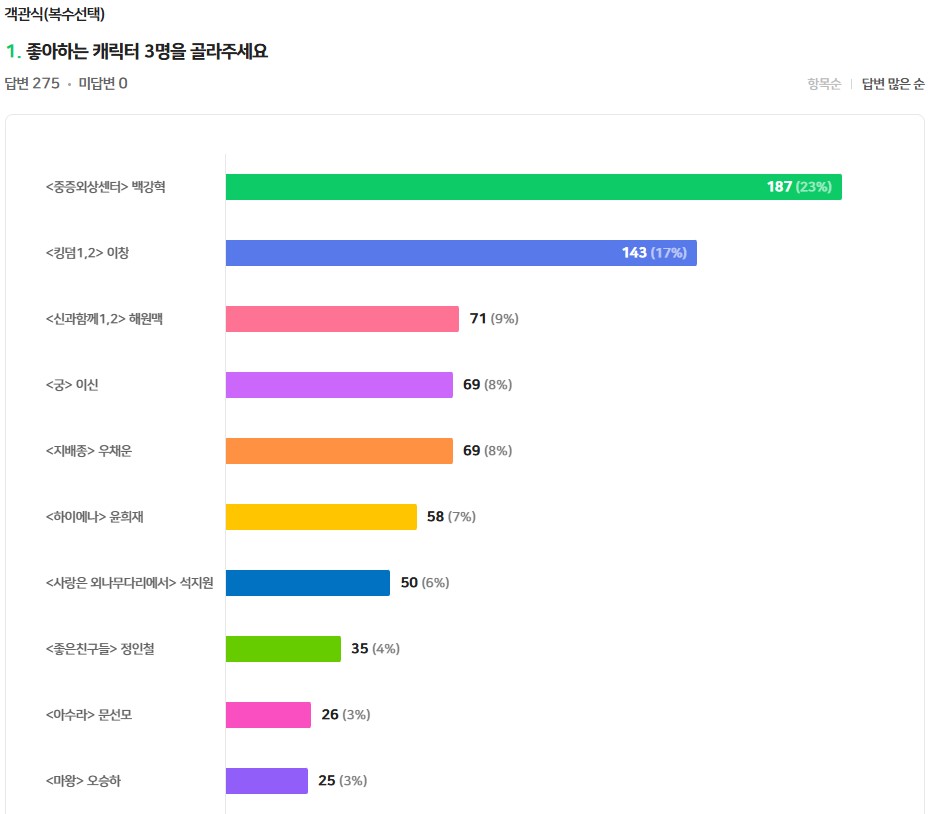Click the orange 우채운 bar
Image resolution: width=928 pixels, height=814 pixels.
click(339, 451)
